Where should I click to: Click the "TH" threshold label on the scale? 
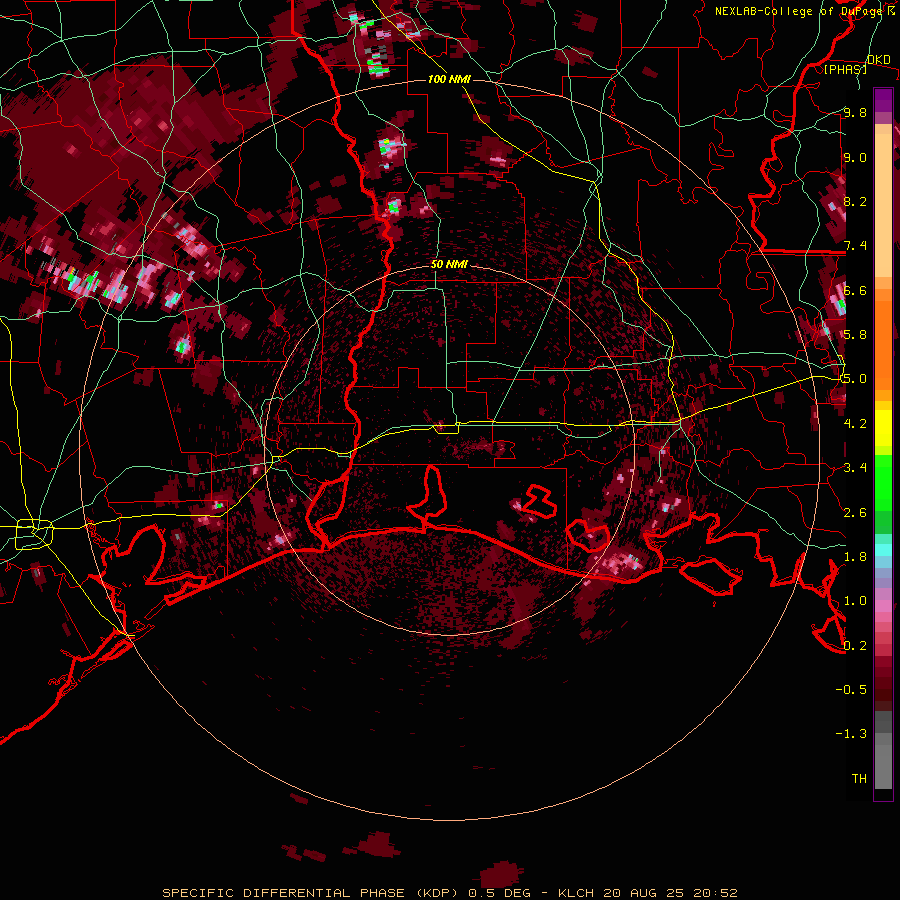coord(859,779)
